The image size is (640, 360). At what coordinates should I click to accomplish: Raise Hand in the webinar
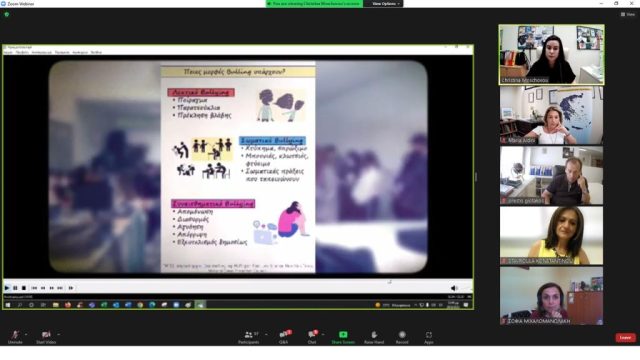coord(374,337)
